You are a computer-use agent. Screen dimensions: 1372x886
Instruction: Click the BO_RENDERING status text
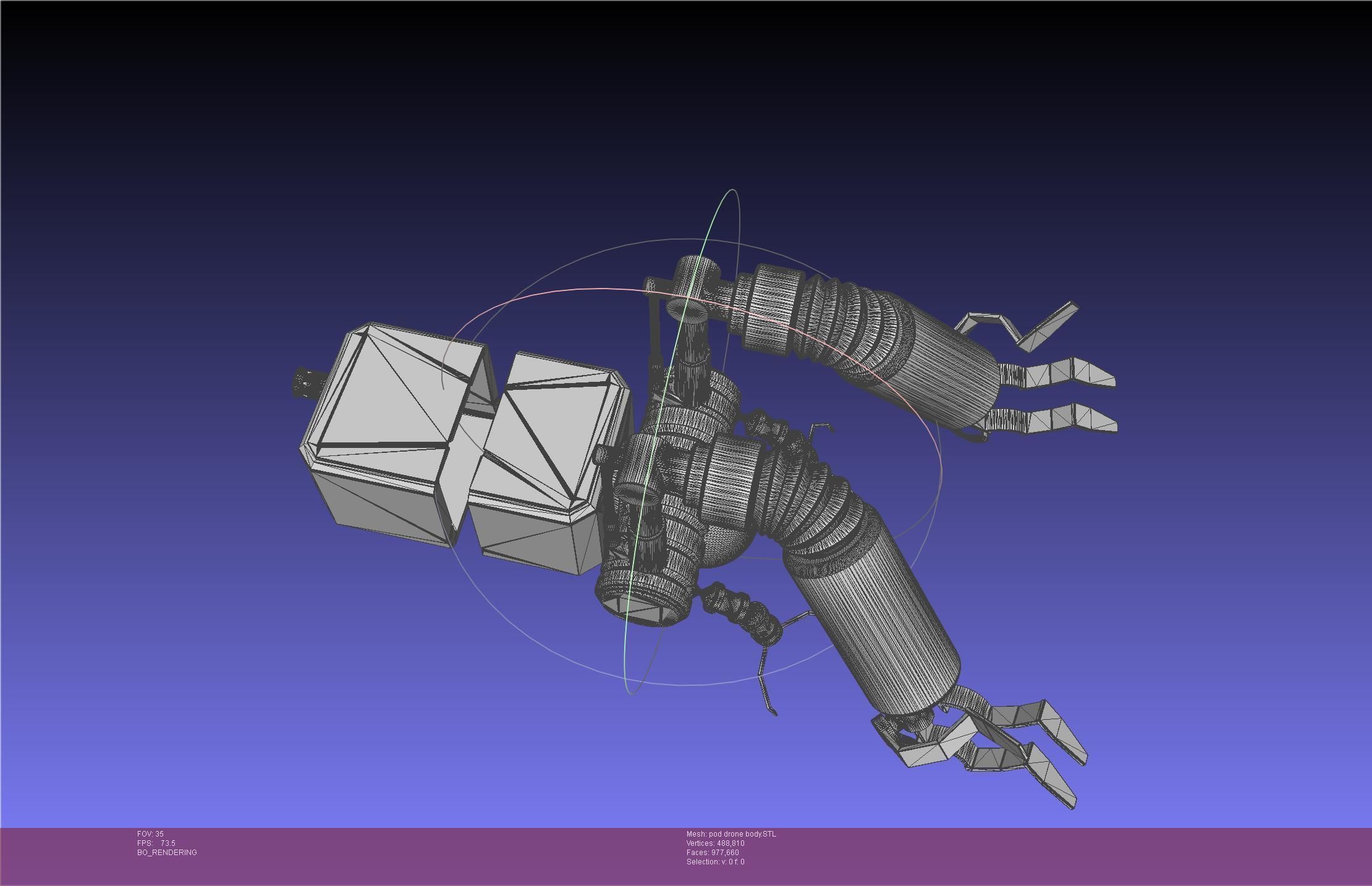point(167,853)
